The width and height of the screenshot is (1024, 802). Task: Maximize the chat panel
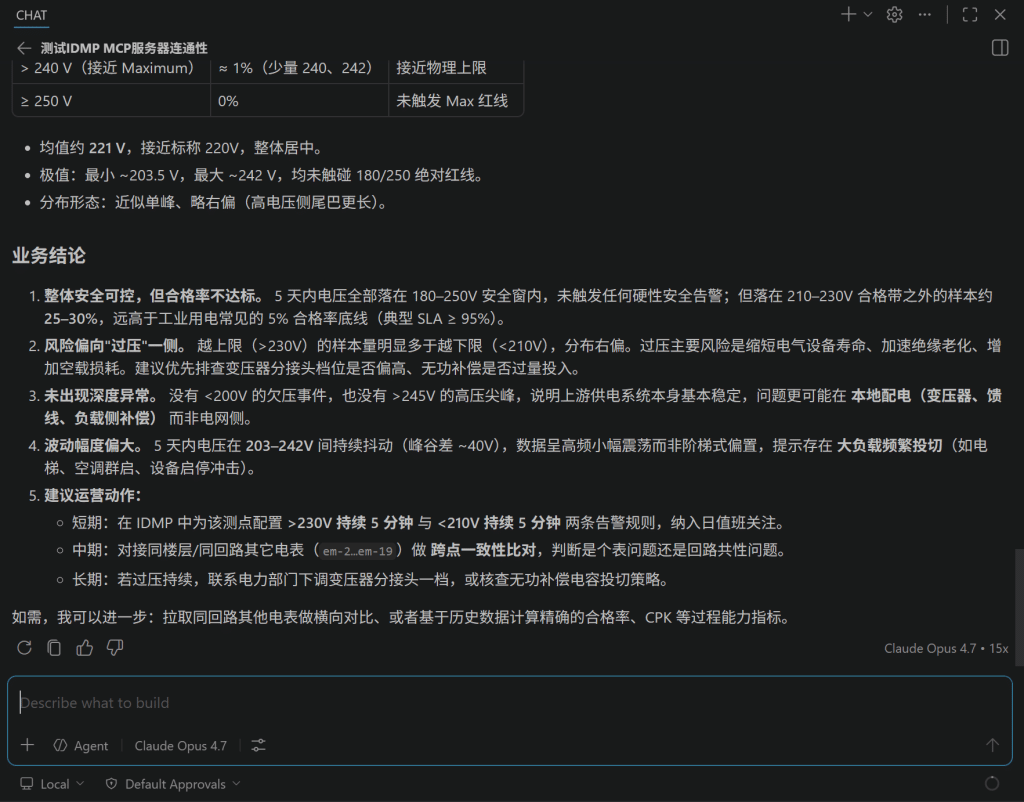[970, 14]
